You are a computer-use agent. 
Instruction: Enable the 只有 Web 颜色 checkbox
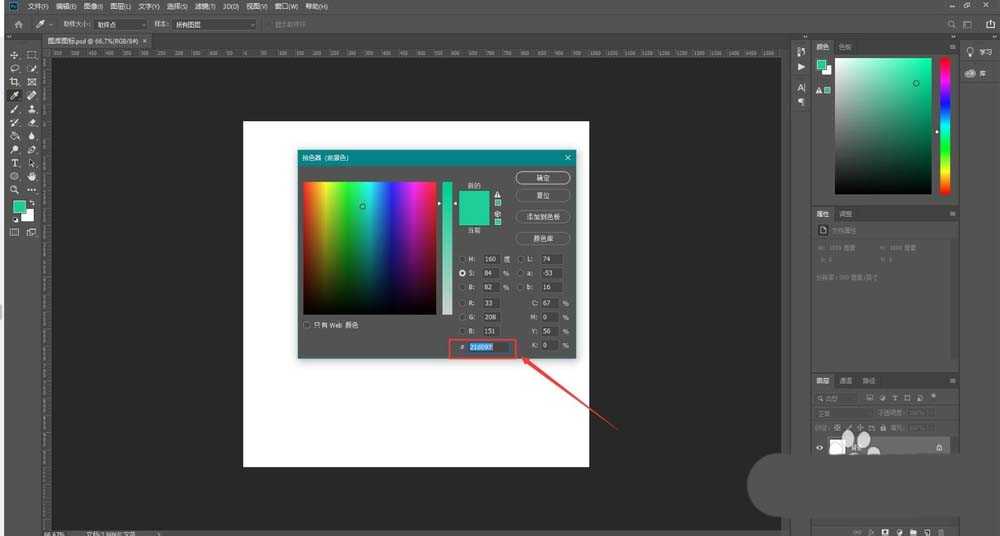(x=307, y=325)
